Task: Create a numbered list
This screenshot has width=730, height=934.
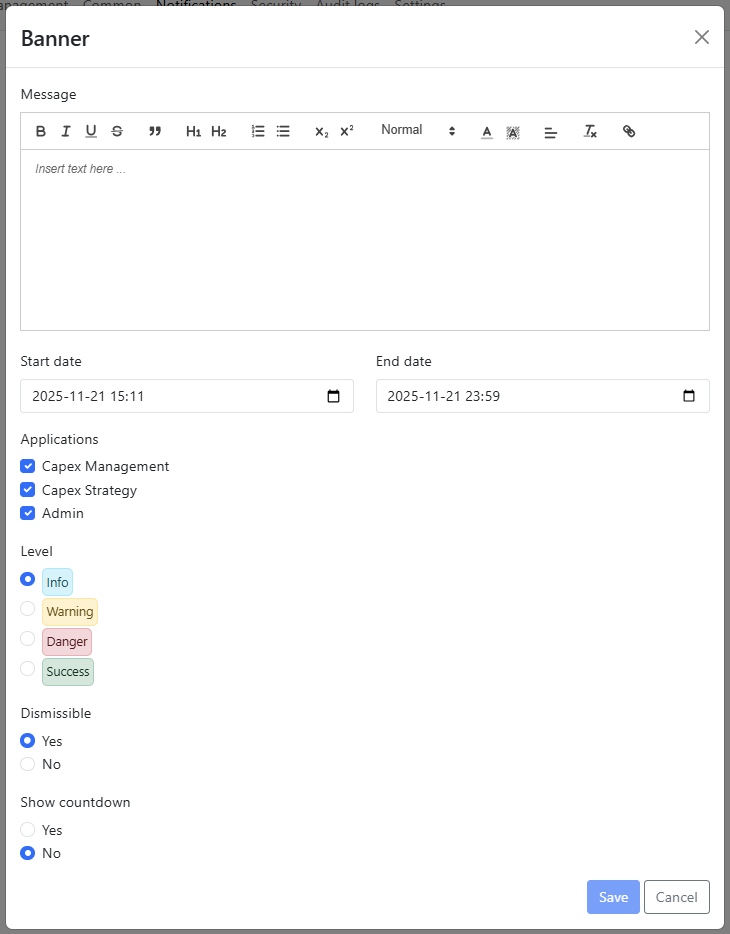Action: tap(258, 131)
